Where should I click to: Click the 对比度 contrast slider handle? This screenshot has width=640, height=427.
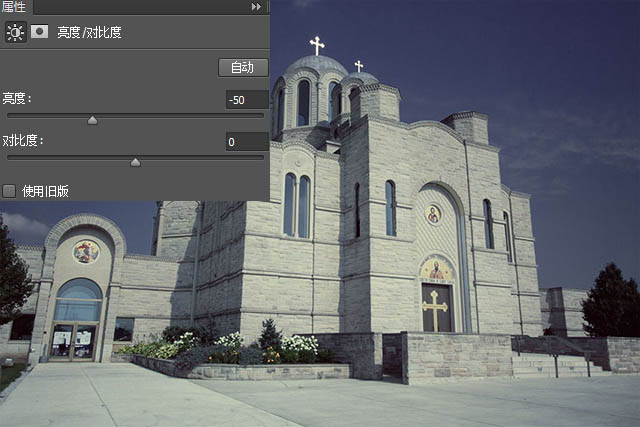(x=136, y=162)
